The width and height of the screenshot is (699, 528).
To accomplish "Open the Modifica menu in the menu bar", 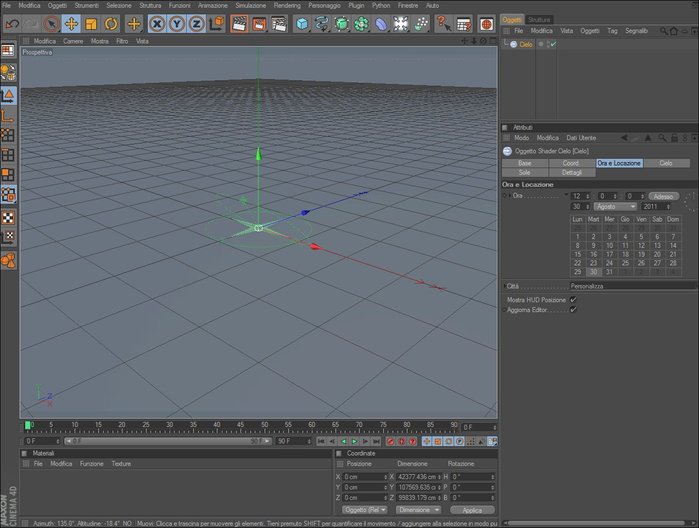I will [29, 5].
